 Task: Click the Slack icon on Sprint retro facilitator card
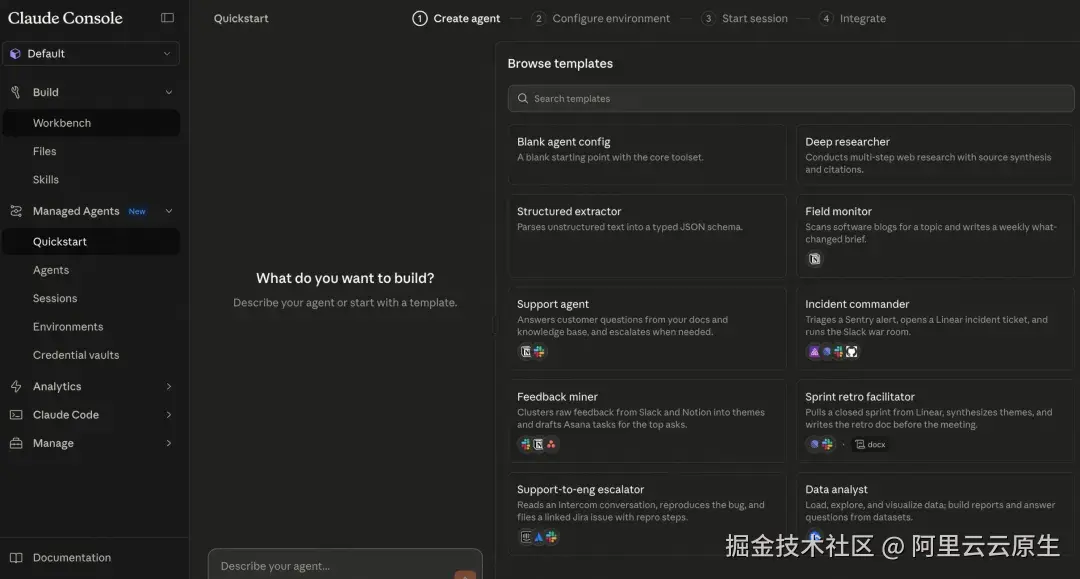click(x=827, y=445)
